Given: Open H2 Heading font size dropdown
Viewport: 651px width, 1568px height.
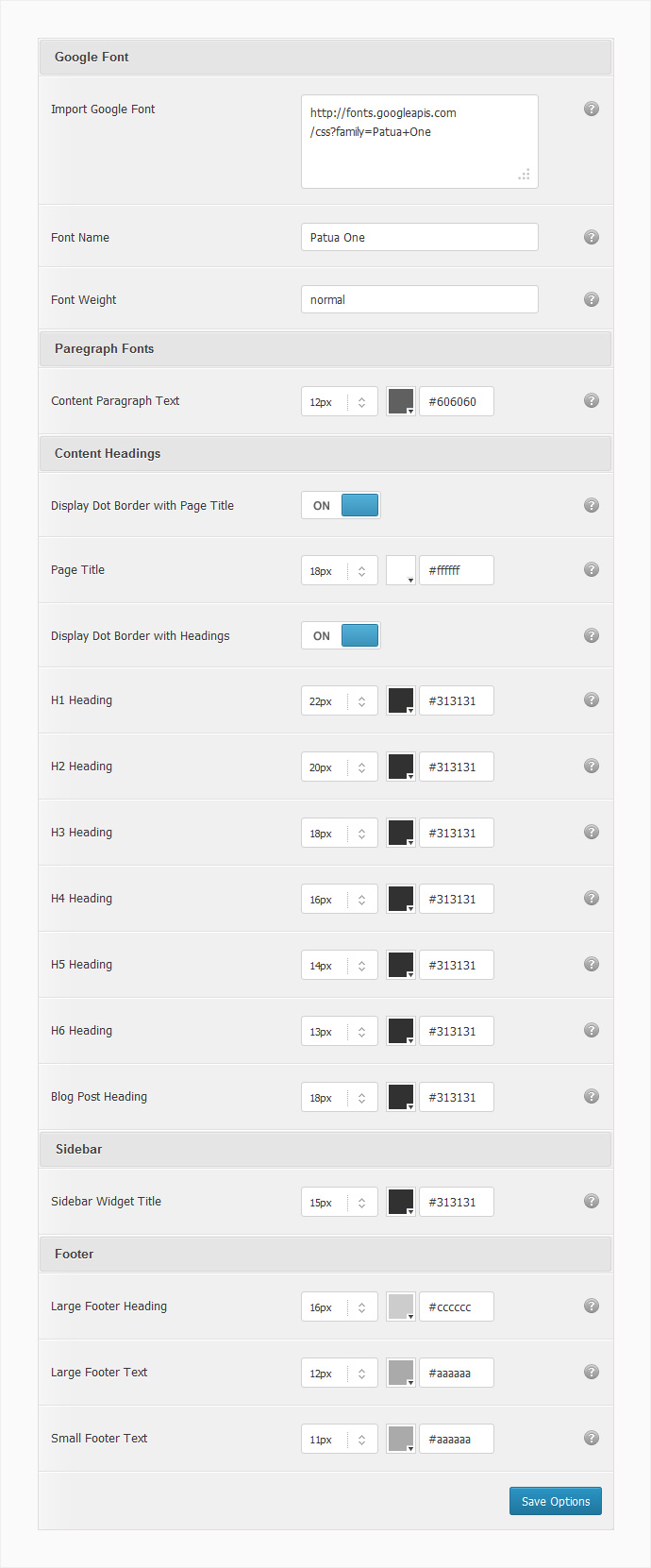Looking at the screenshot, I should [x=340, y=767].
